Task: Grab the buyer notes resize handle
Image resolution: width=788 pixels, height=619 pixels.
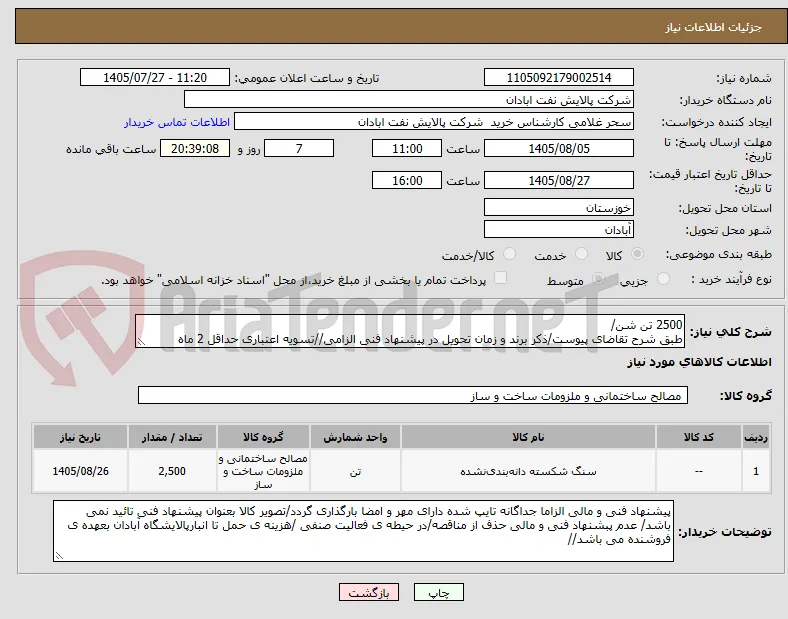Action: click(x=59, y=556)
